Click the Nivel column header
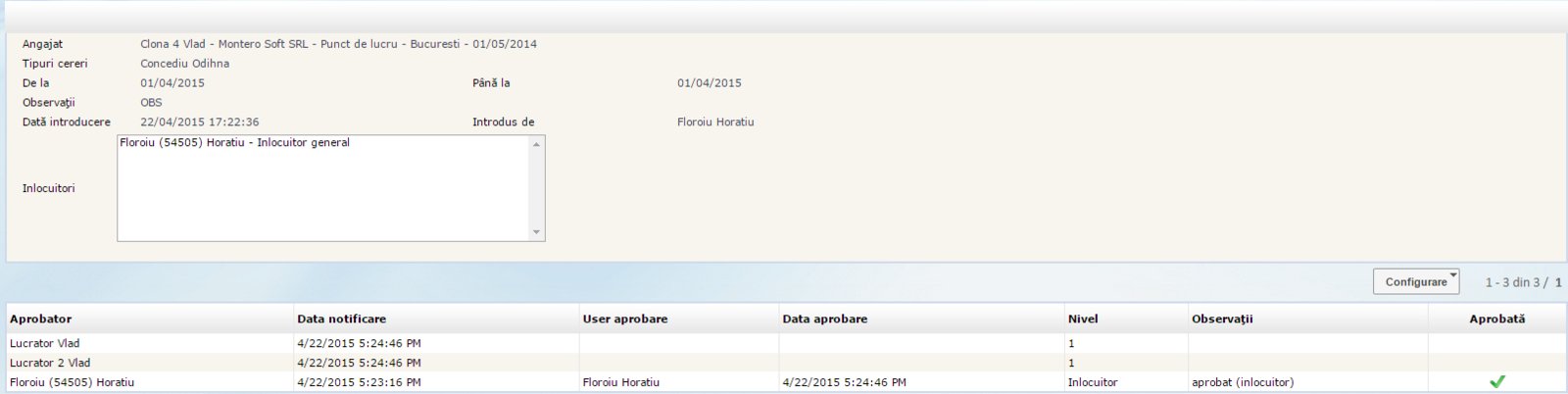 pyautogui.click(x=1083, y=320)
